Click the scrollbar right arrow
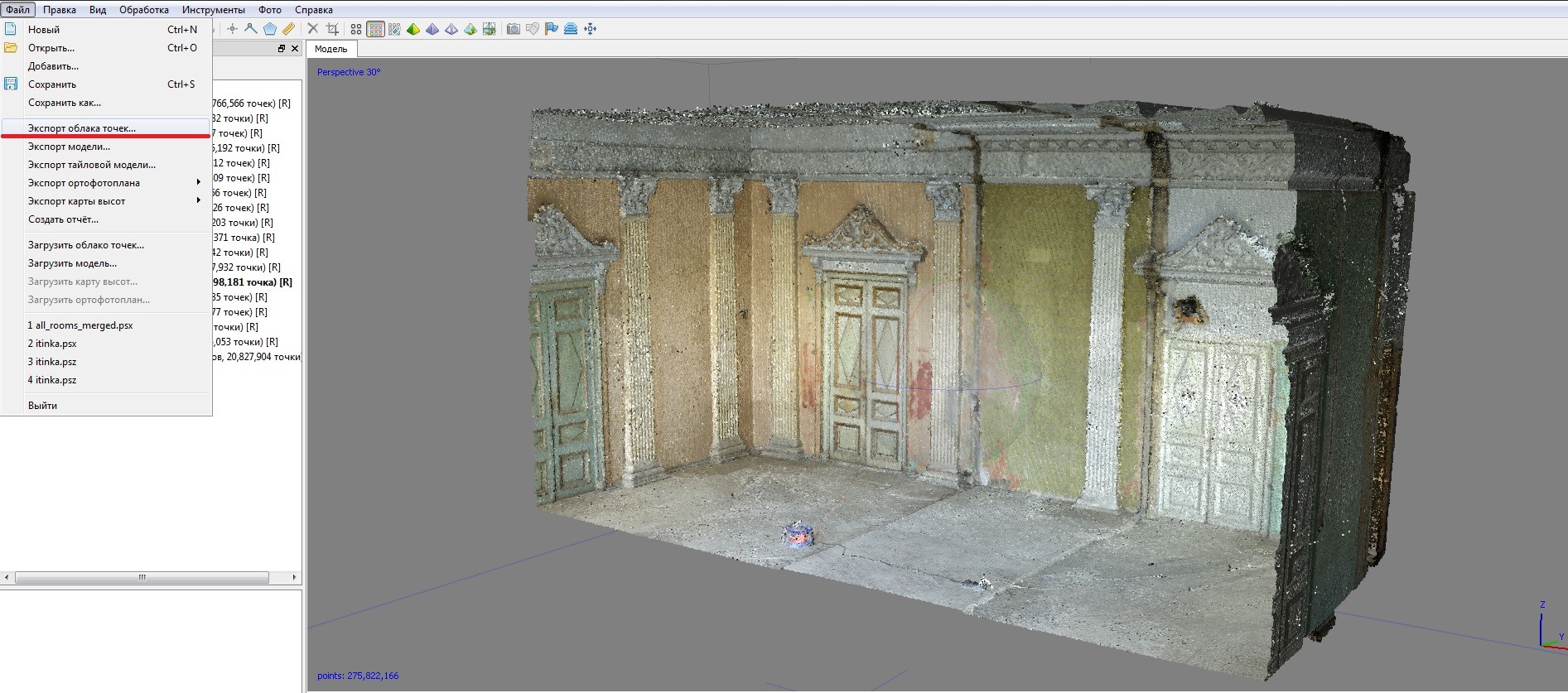The height and width of the screenshot is (693, 1568). click(x=294, y=577)
